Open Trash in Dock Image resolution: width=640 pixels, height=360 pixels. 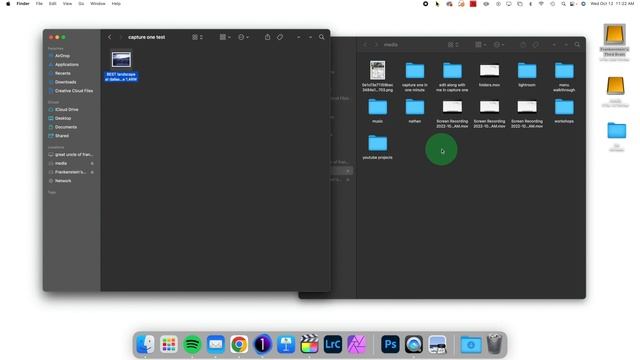[x=494, y=344]
